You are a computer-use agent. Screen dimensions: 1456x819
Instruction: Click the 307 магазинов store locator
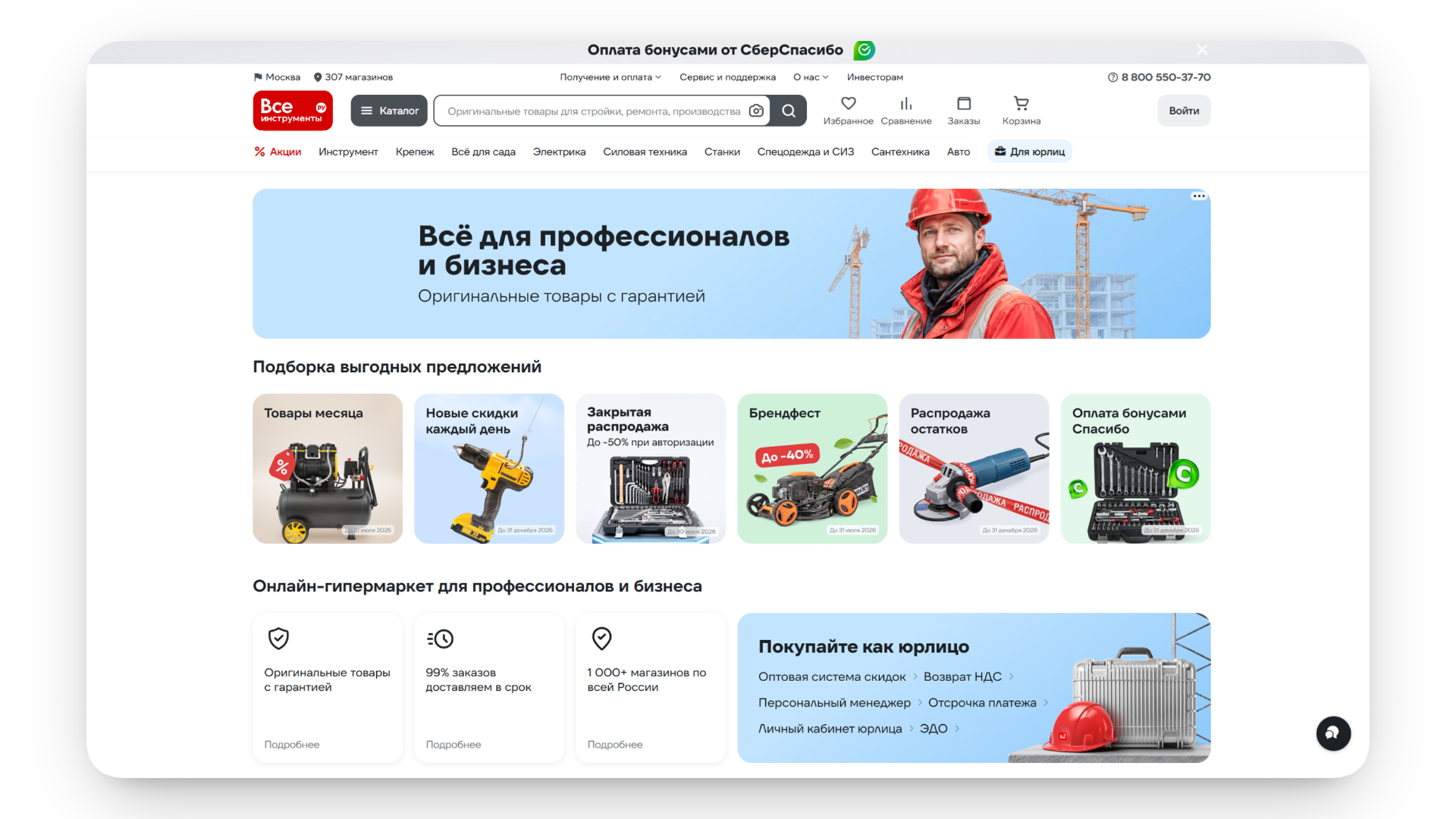click(x=353, y=77)
